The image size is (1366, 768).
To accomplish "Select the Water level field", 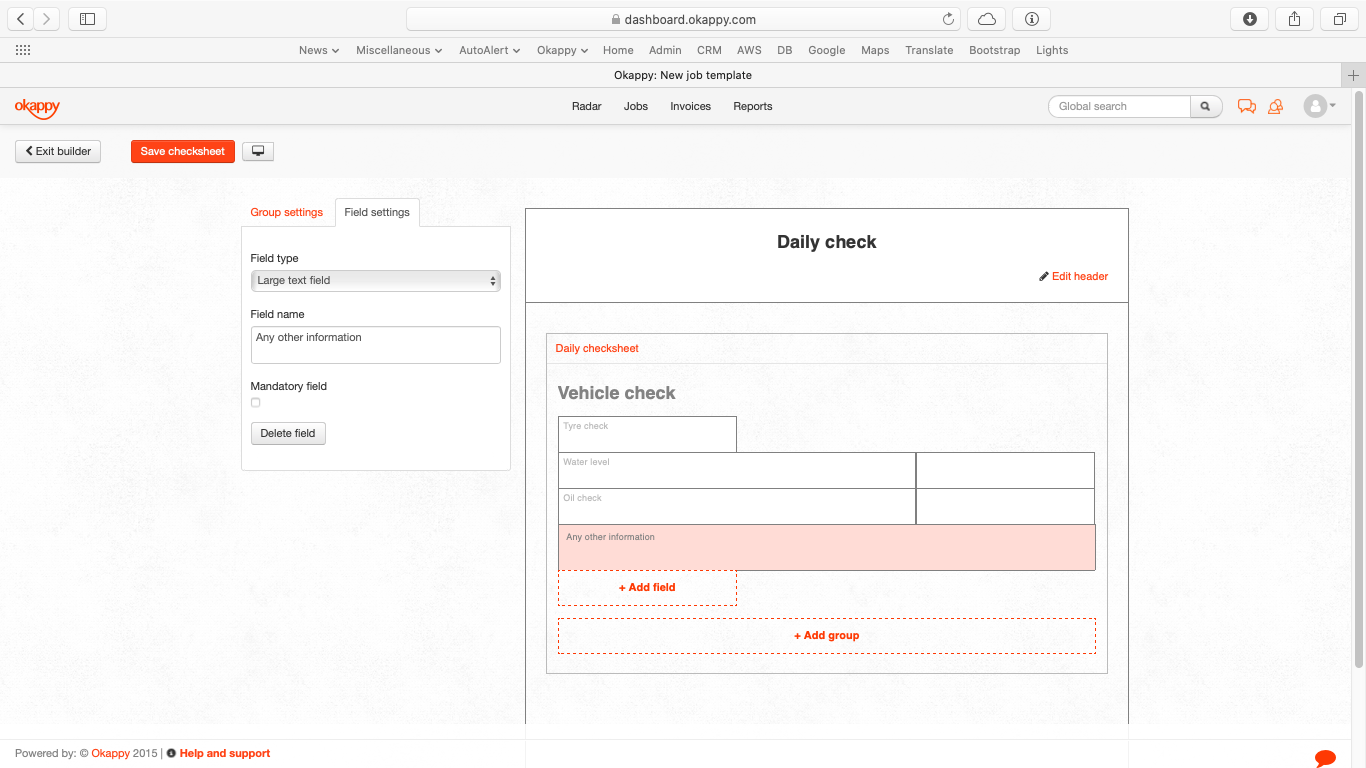I will pyautogui.click(x=737, y=470).
